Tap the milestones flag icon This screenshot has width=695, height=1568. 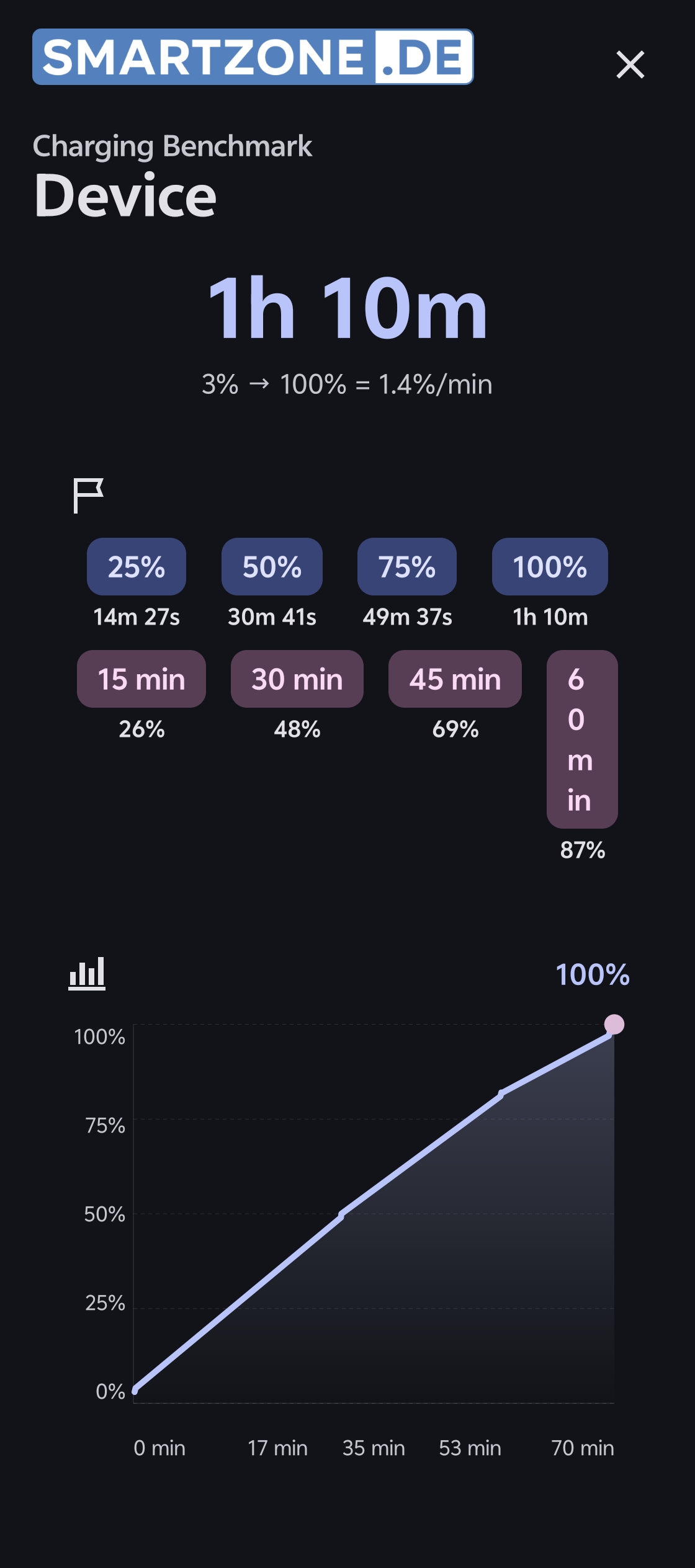(x=88, y=496)
